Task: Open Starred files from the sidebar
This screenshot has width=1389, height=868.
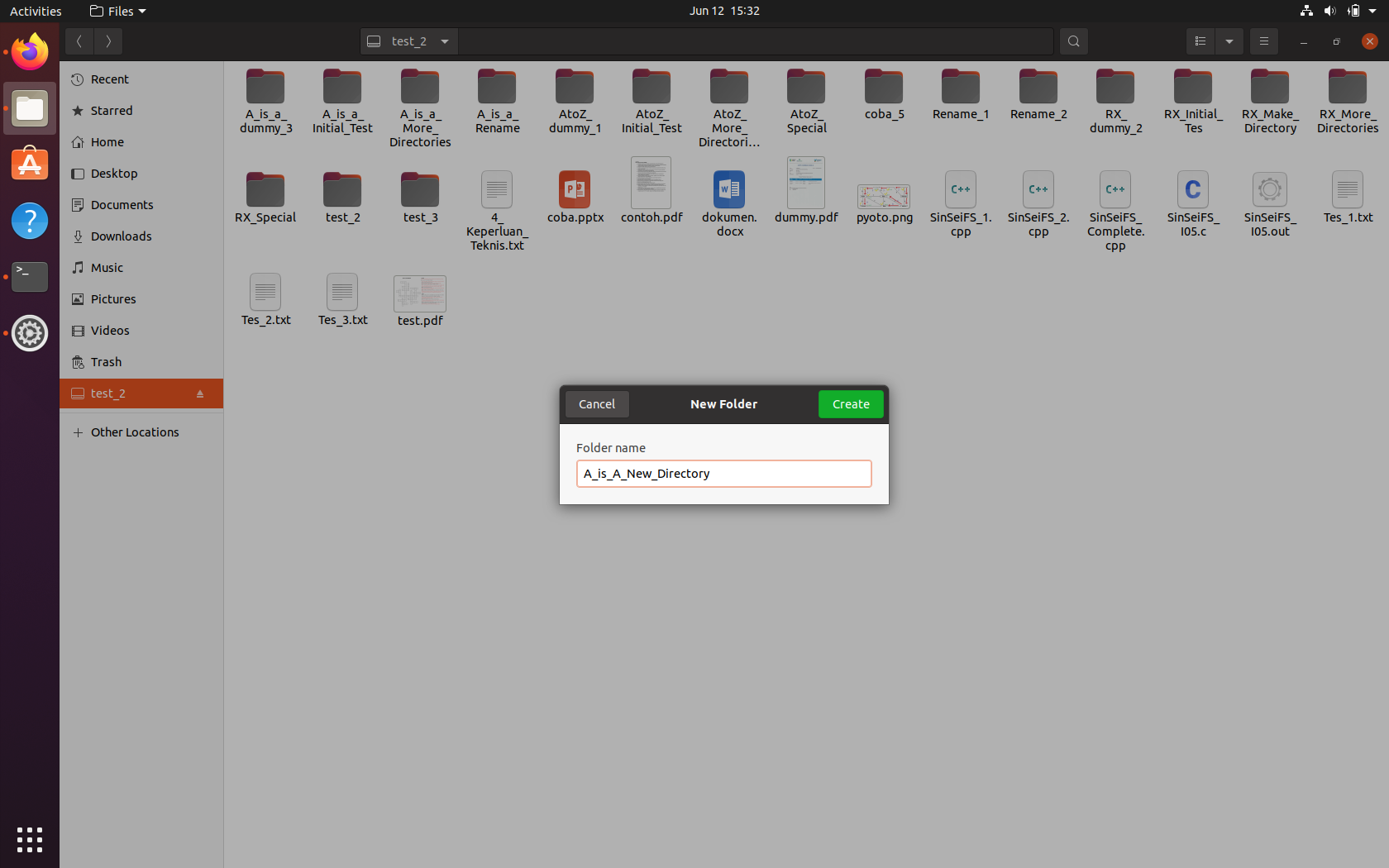Action: tap(110, 110)
